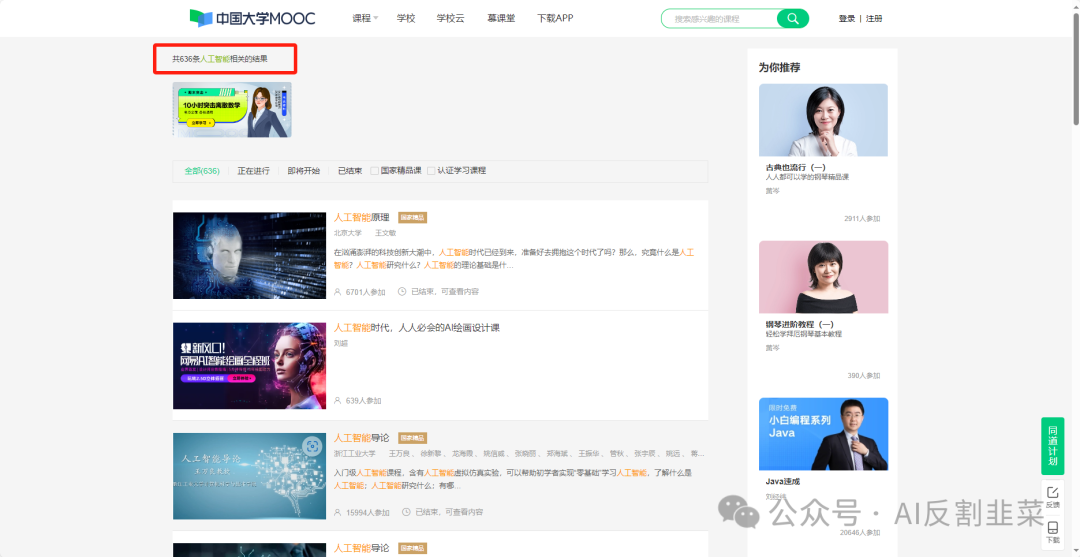The height and width of the screenshot is (557, 1080).
Task: Click the 钢琴进阶教程 instructor photo
Action: 823,277
